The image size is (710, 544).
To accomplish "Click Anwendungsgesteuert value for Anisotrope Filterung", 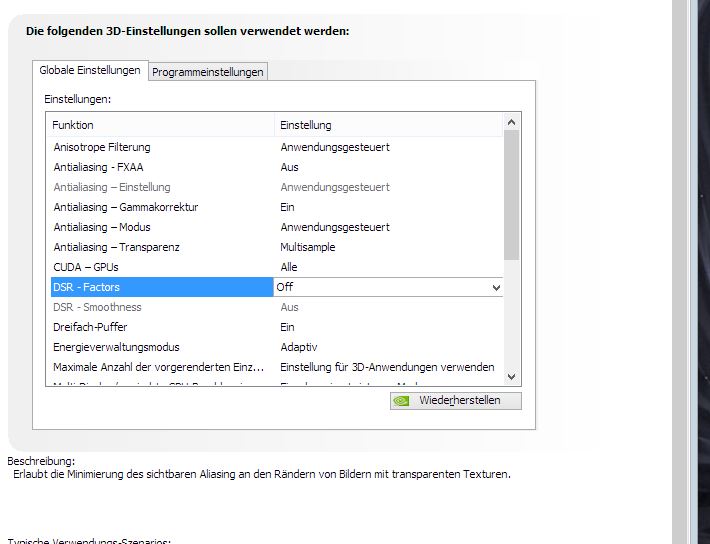I will [x=335, y=147].
